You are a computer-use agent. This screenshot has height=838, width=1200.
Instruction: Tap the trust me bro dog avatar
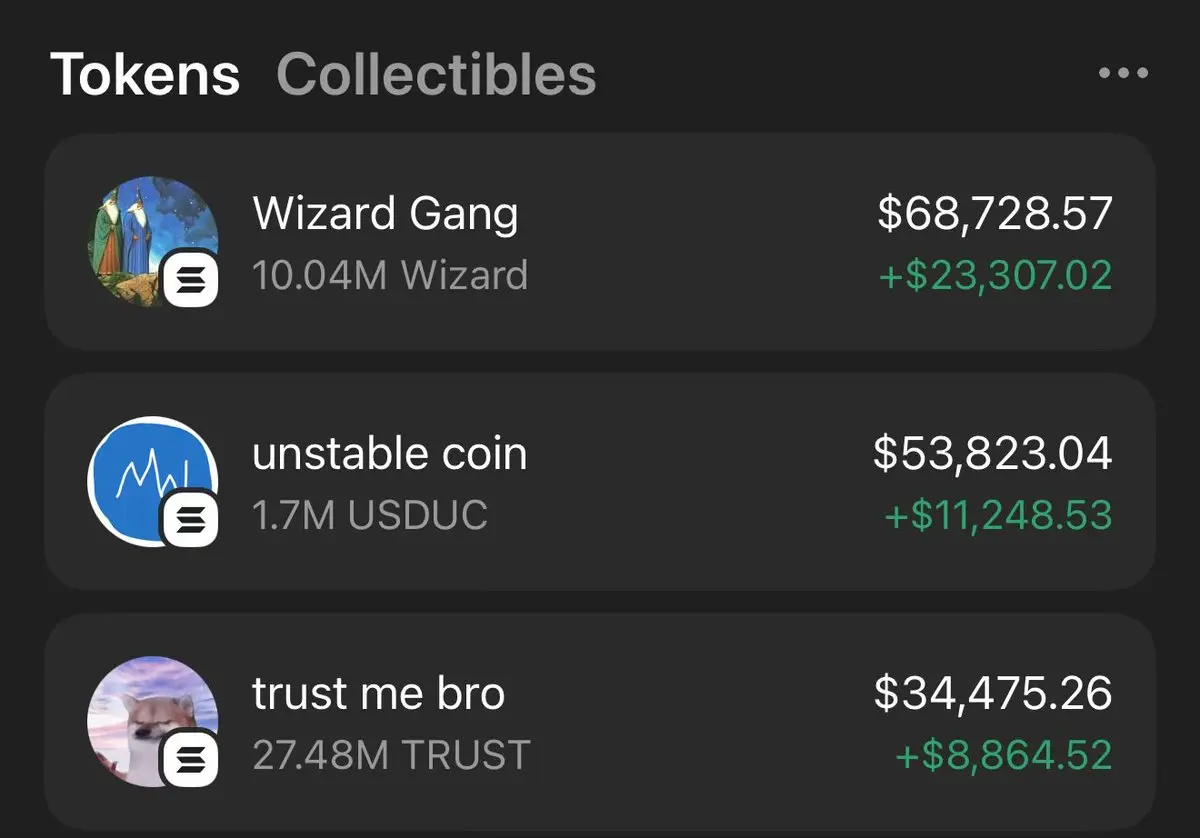coord(153,722)
